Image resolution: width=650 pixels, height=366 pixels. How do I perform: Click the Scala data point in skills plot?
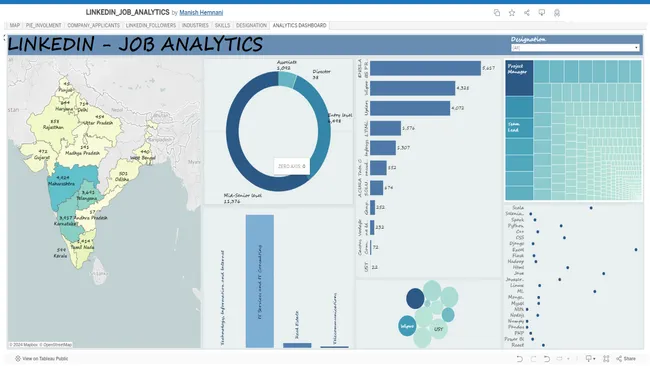pyautogui.click(x=591, y=208)
